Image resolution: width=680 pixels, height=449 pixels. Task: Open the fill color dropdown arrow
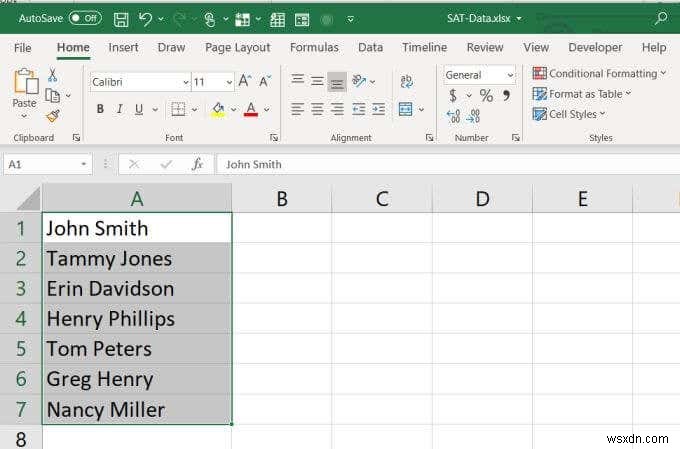233,109
